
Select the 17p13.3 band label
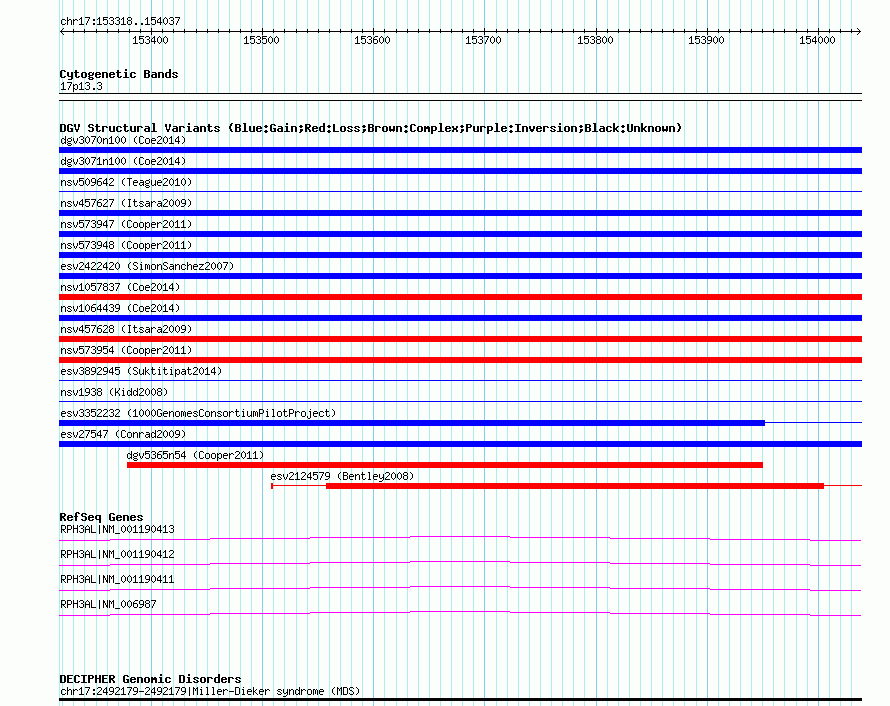[x=81, y=86]
